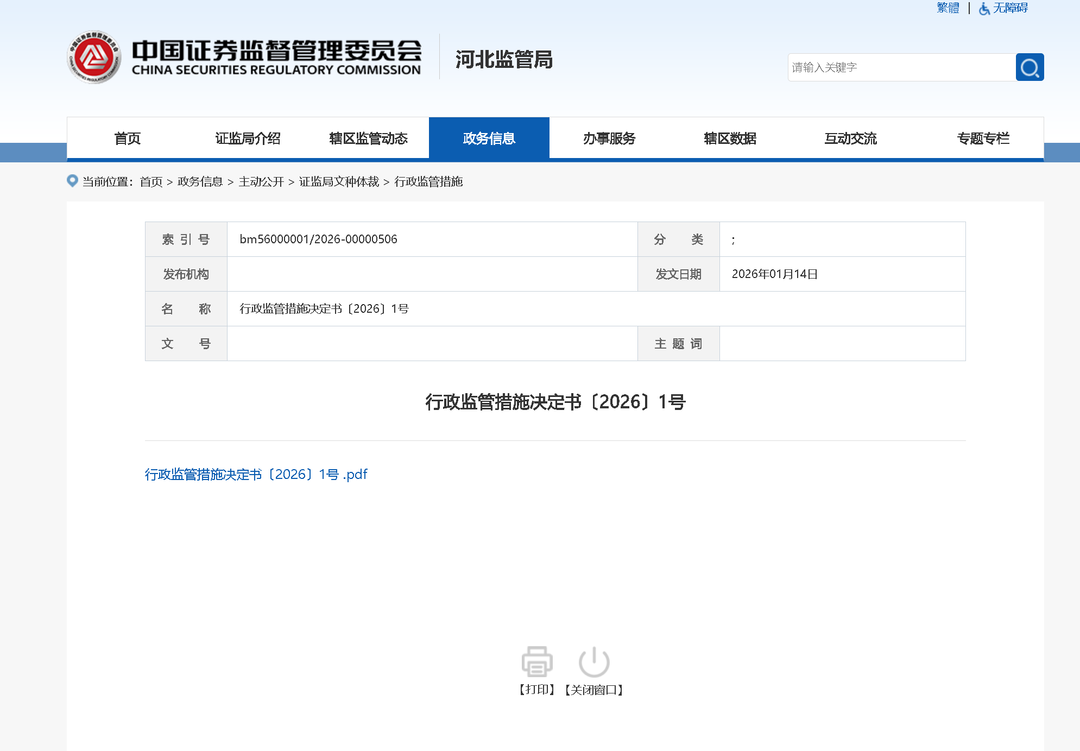Go to 辖区监管动态 tab

coord(368,138)
